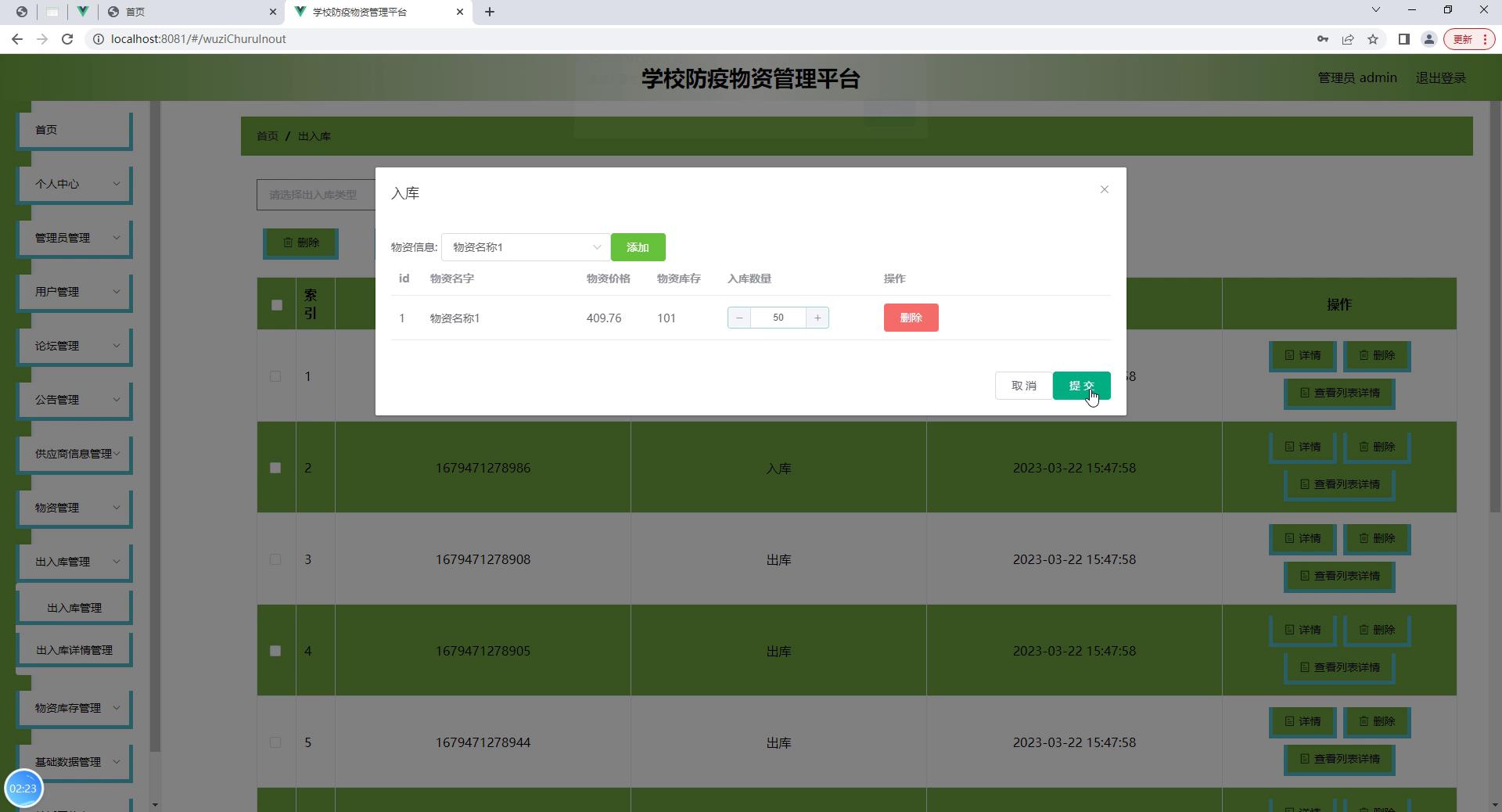Click 详情 button in row 1

(1303, 355)
